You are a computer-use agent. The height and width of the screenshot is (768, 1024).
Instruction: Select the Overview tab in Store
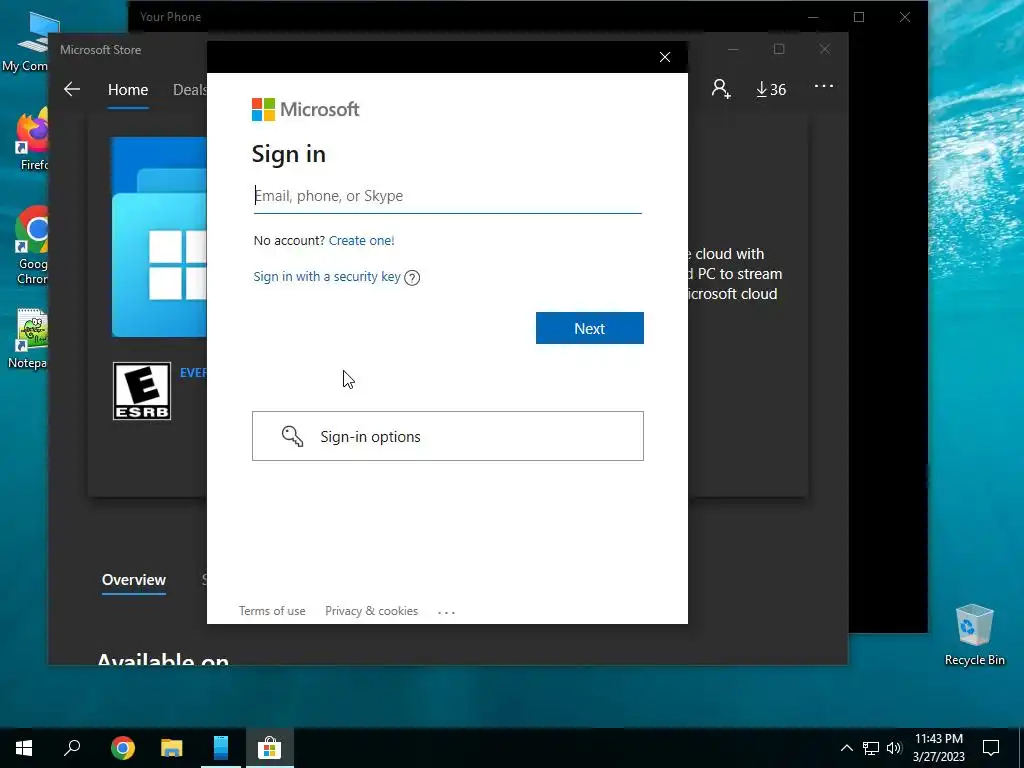[134, 580]
